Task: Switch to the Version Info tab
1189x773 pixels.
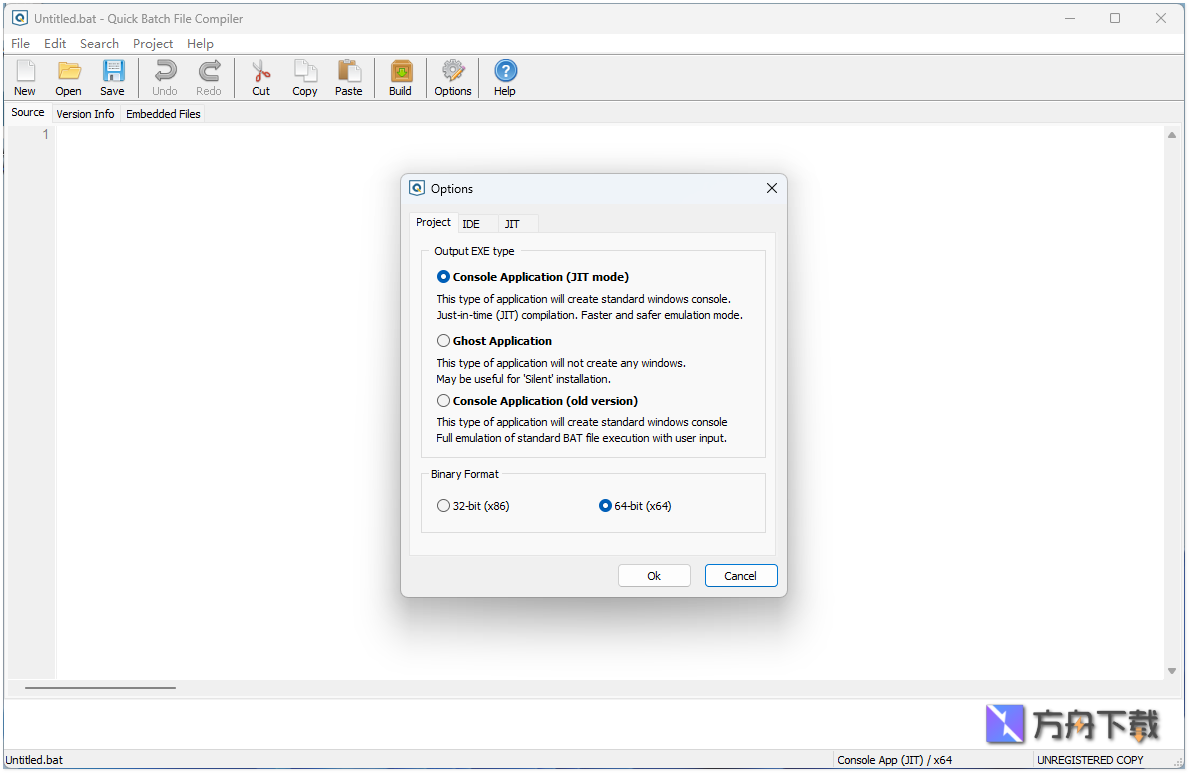Action: pos(85,113)
